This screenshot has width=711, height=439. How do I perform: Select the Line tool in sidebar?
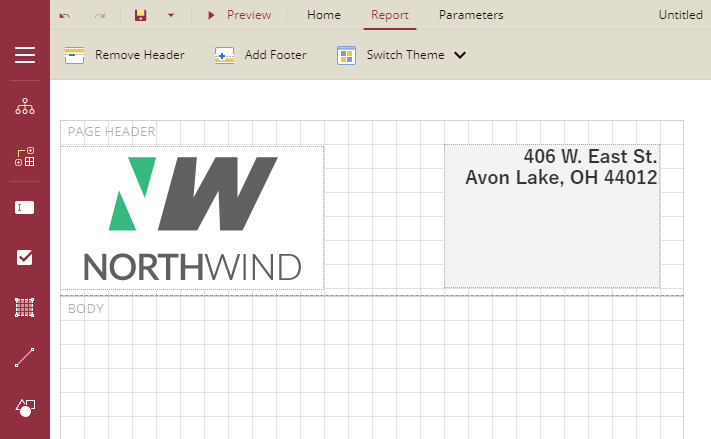[24, 357]
